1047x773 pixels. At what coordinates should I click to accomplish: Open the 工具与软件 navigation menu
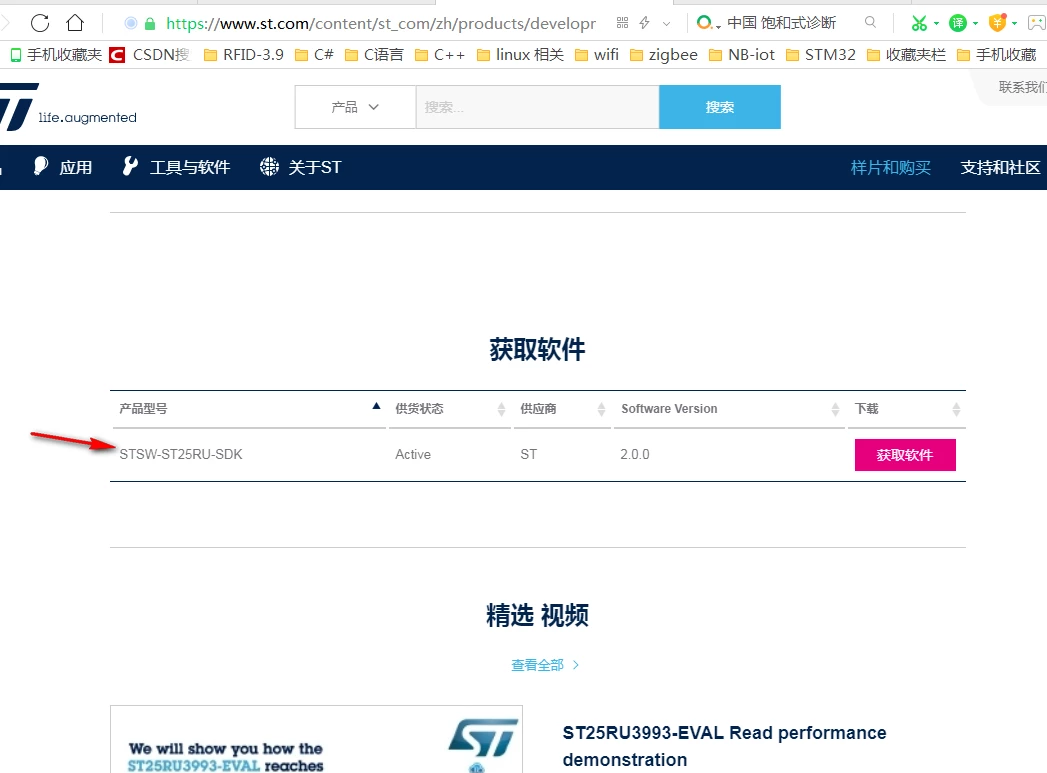(x=176, y=167)
